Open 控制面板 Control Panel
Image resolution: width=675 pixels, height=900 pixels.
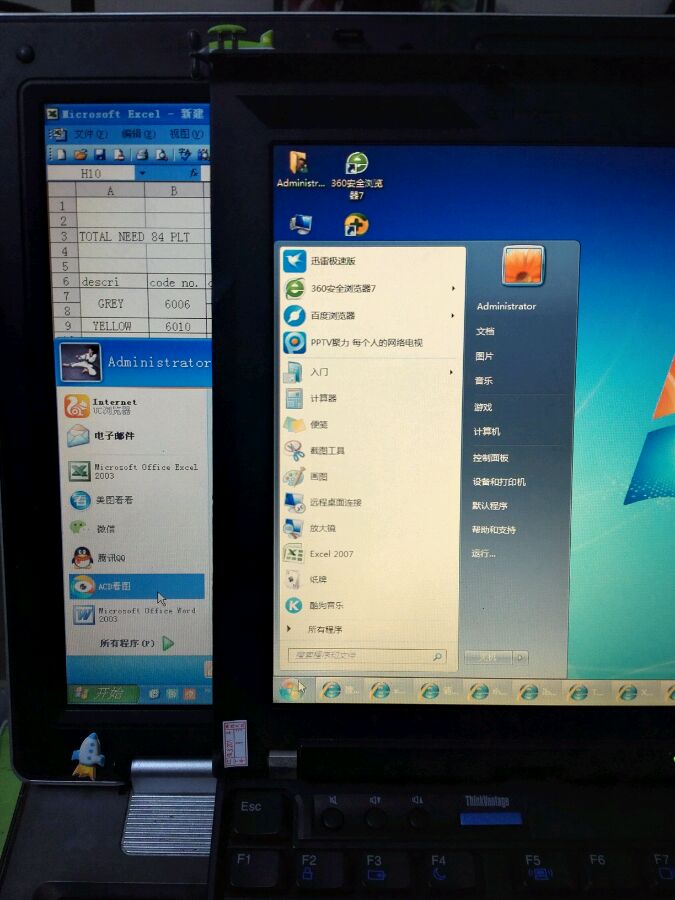[x=490, y=458]
